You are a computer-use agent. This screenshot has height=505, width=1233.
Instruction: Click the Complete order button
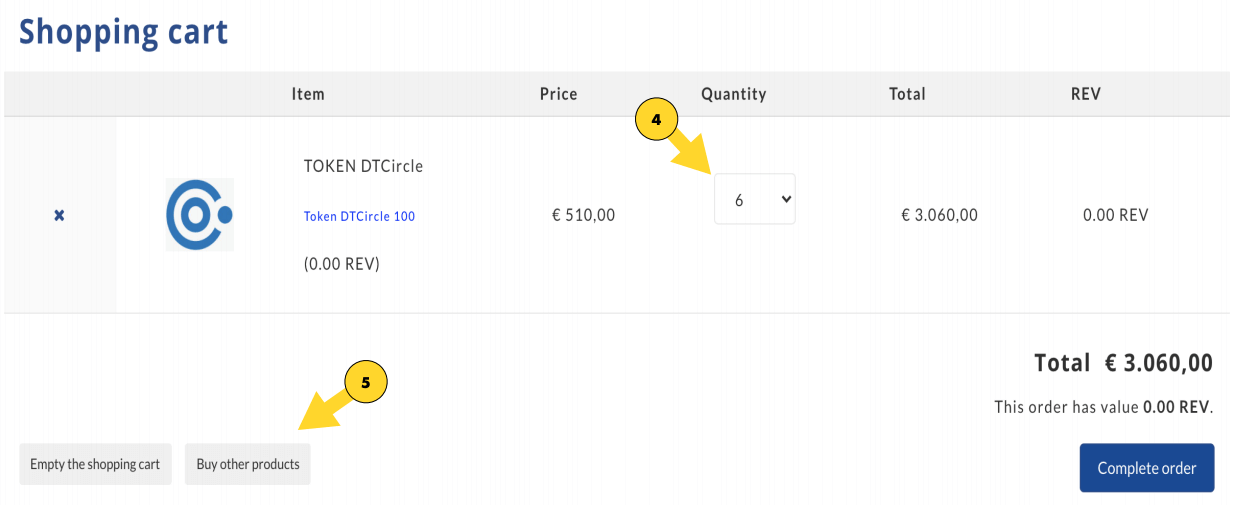click(1146, 468)
